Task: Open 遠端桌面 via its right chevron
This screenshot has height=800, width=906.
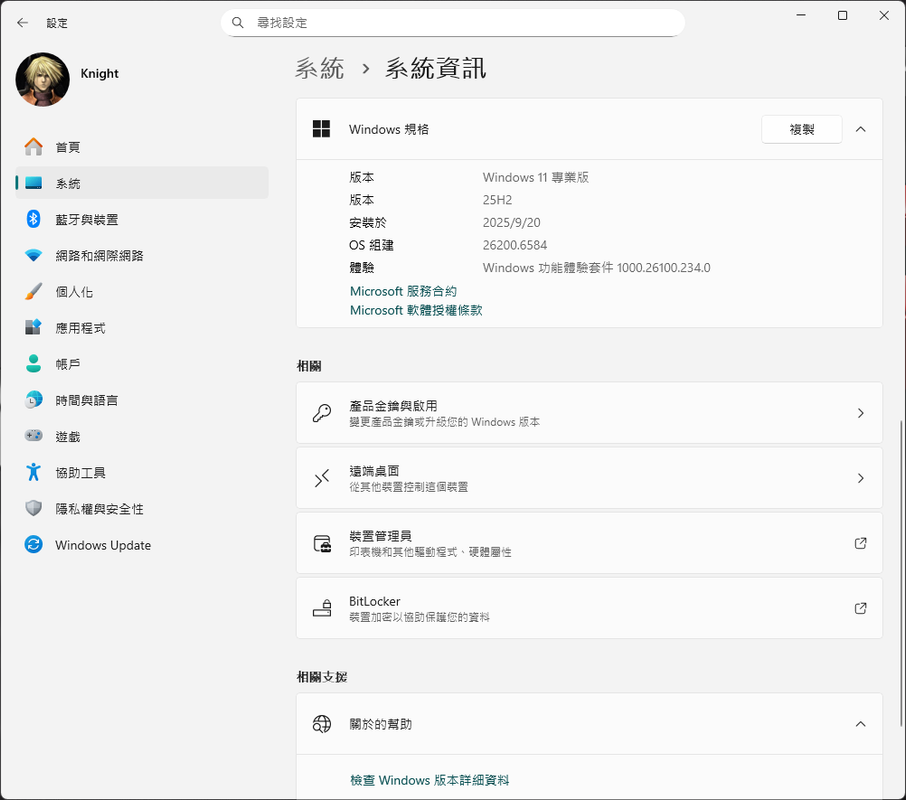Action: tap(860, 478)
